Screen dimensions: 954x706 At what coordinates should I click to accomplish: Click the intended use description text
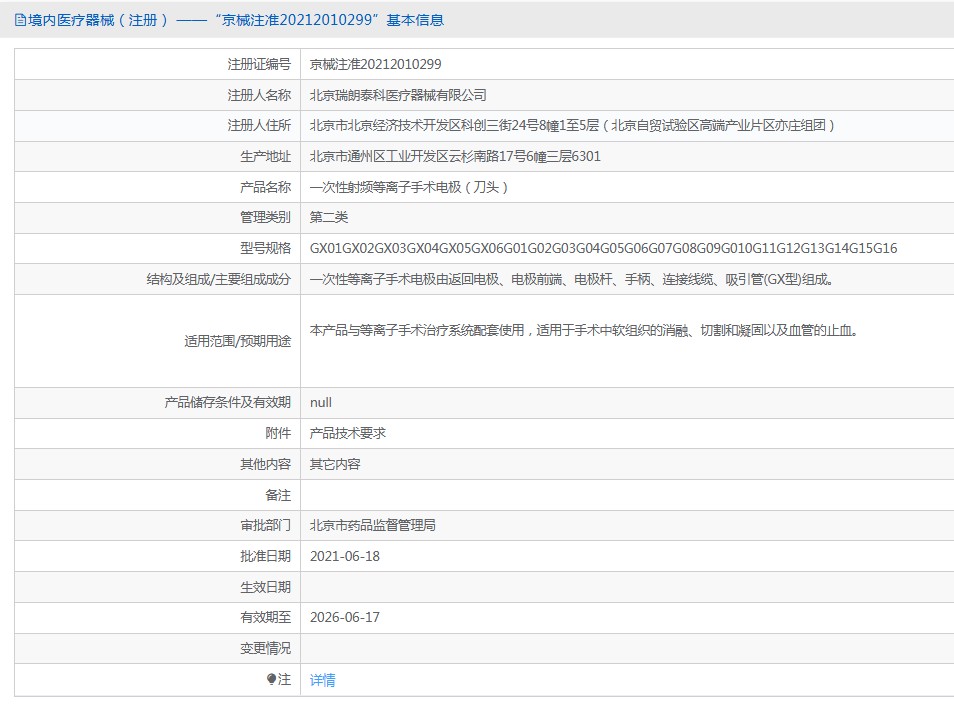pyautogui.click(x=584, y=330)
